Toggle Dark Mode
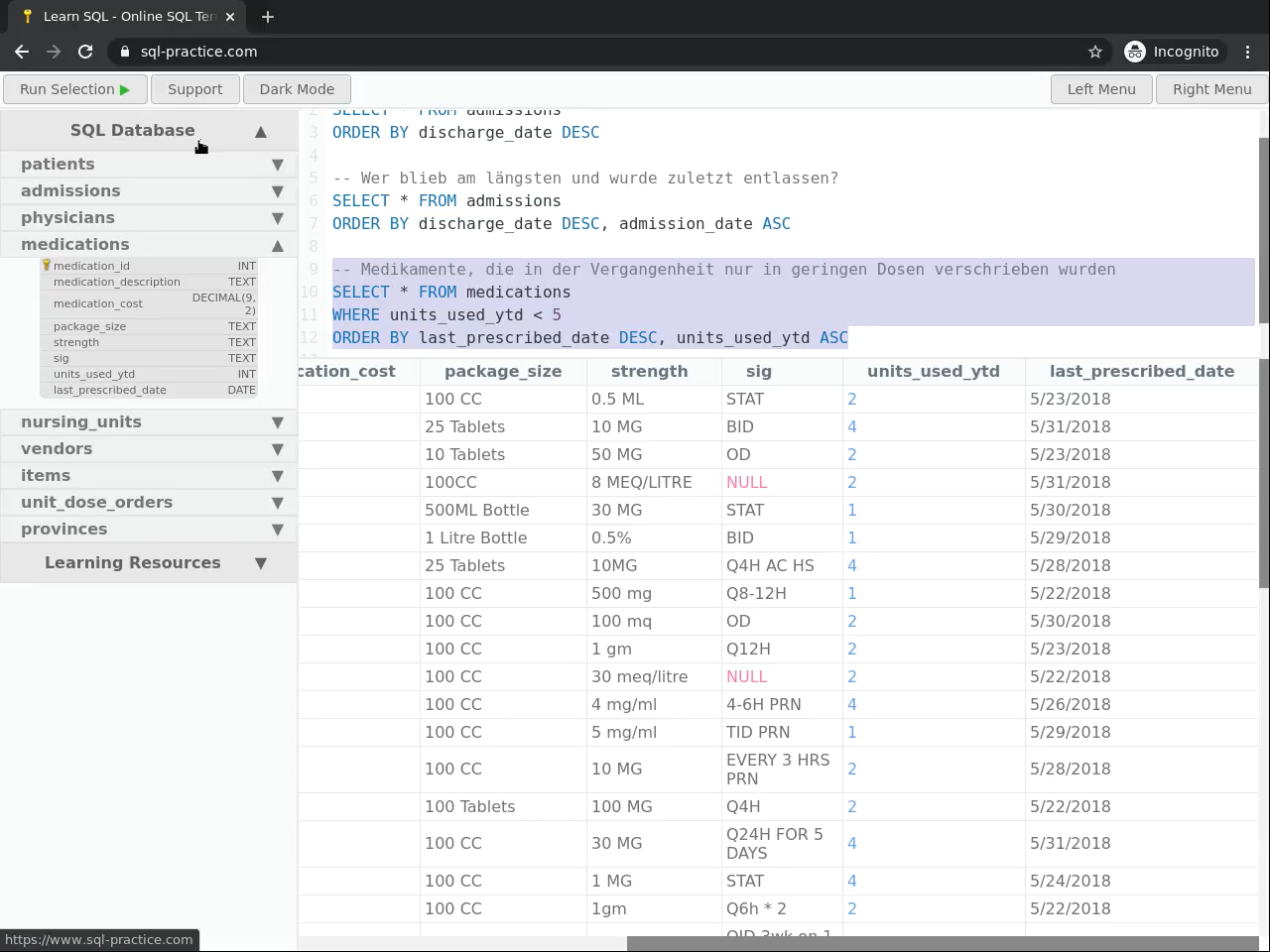Screen dimensions: 1270x952 tap(297, 89)
